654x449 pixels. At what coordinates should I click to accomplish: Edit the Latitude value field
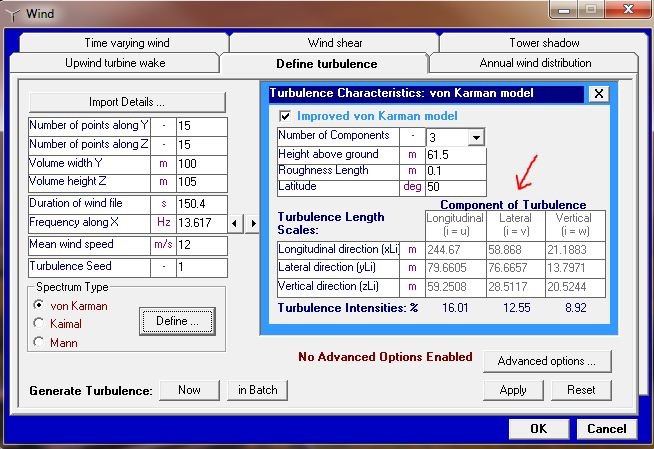(x=455, y=187)
